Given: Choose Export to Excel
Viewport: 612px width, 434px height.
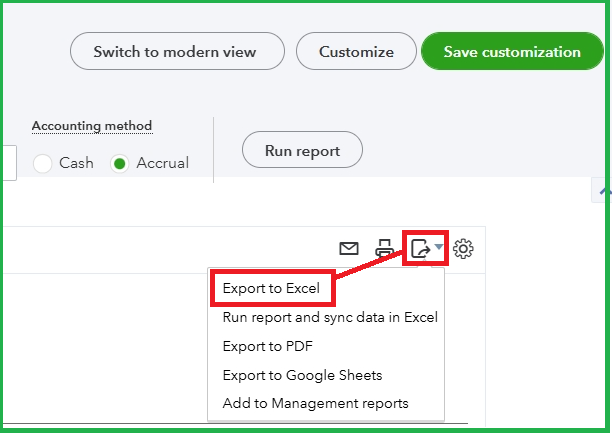Looking at the screenshot, I should [x=271, y=288].
